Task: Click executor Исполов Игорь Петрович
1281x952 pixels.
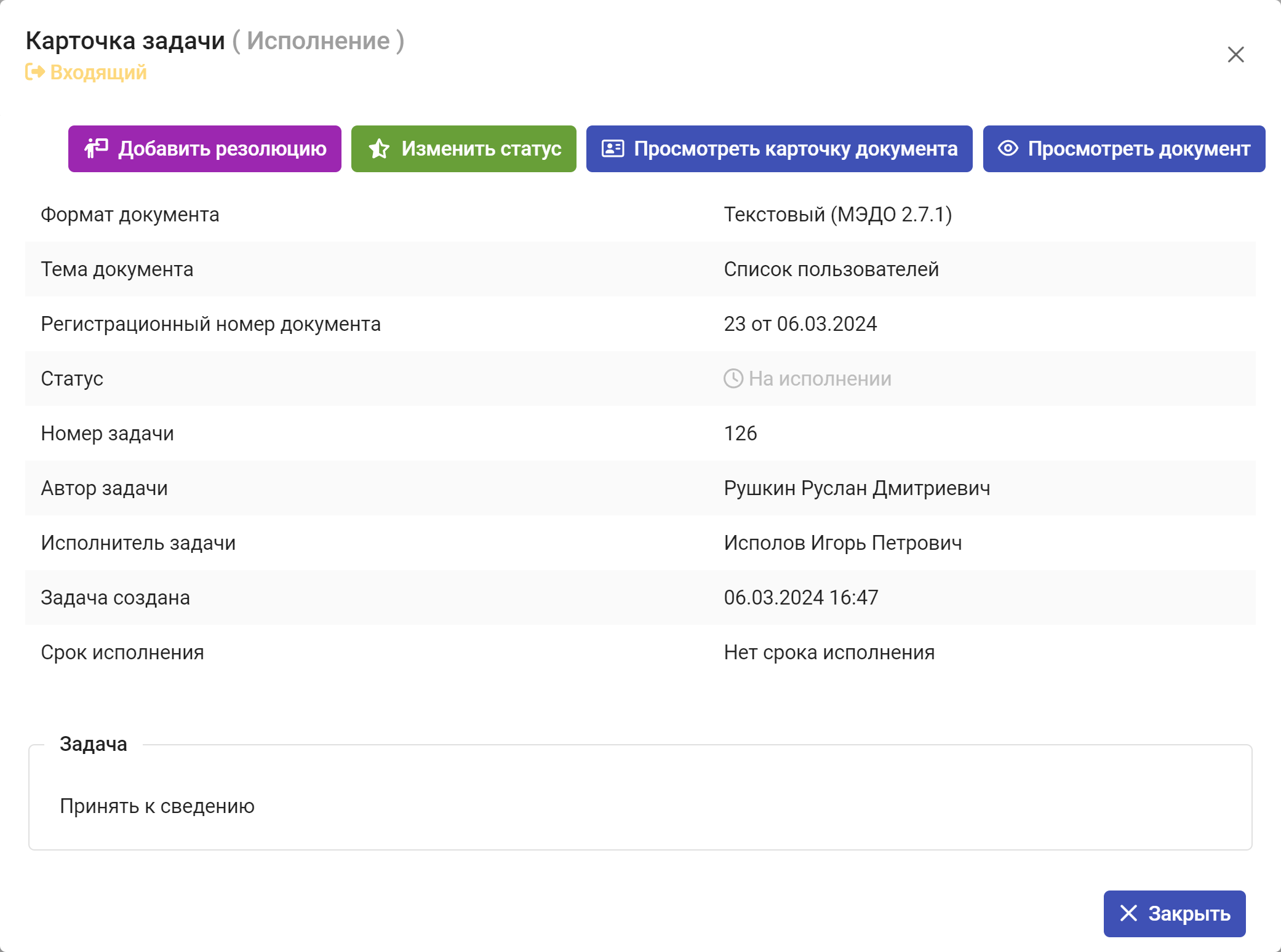Action: click(x=842, y=543)
